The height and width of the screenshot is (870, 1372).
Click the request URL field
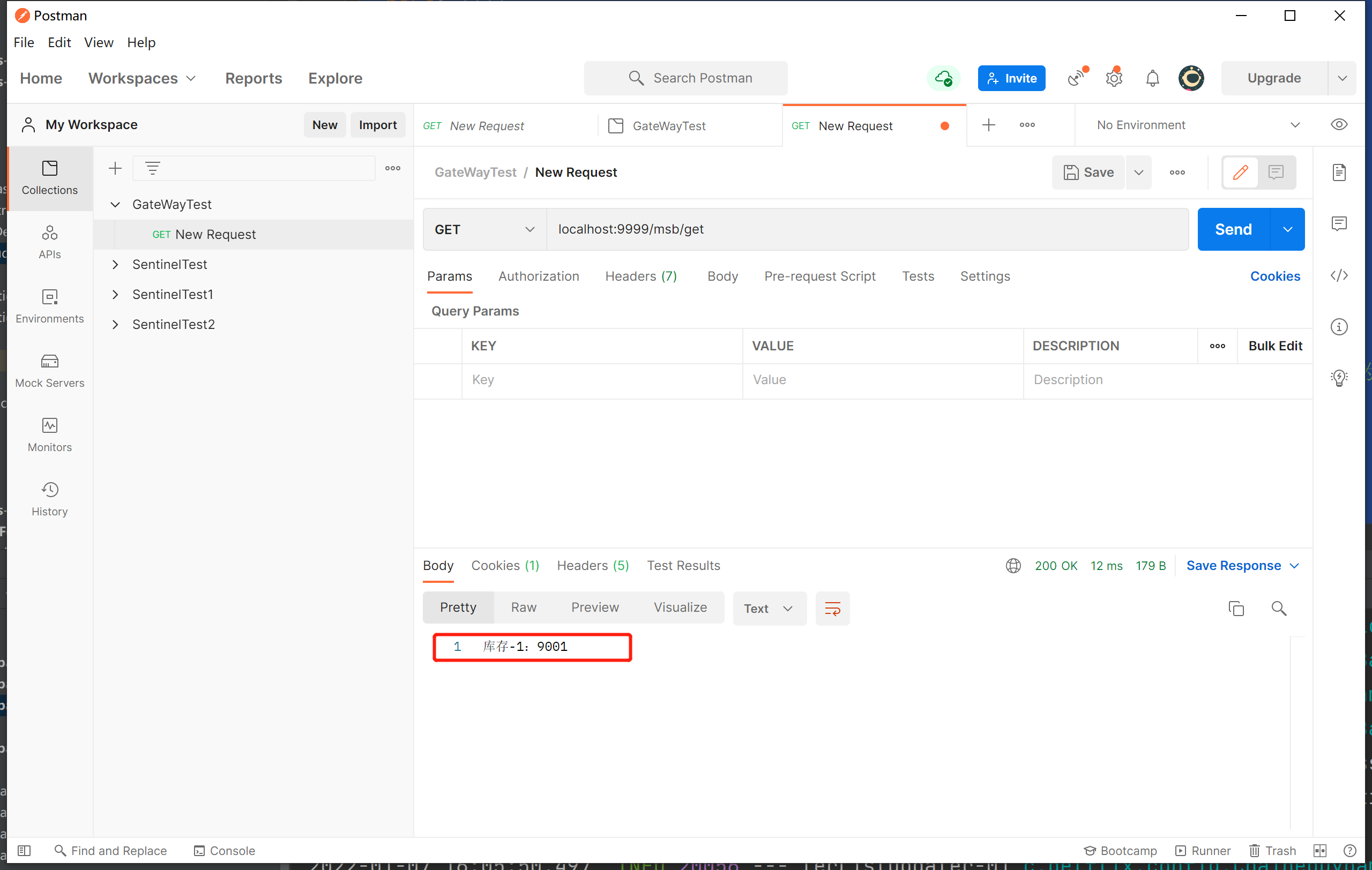pos(867,229)
